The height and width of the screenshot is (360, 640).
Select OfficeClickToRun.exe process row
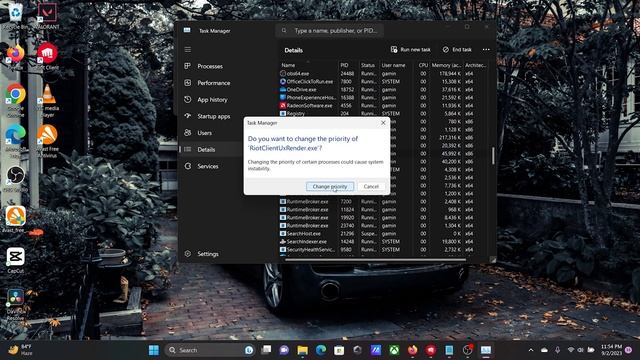pos(384,82)
